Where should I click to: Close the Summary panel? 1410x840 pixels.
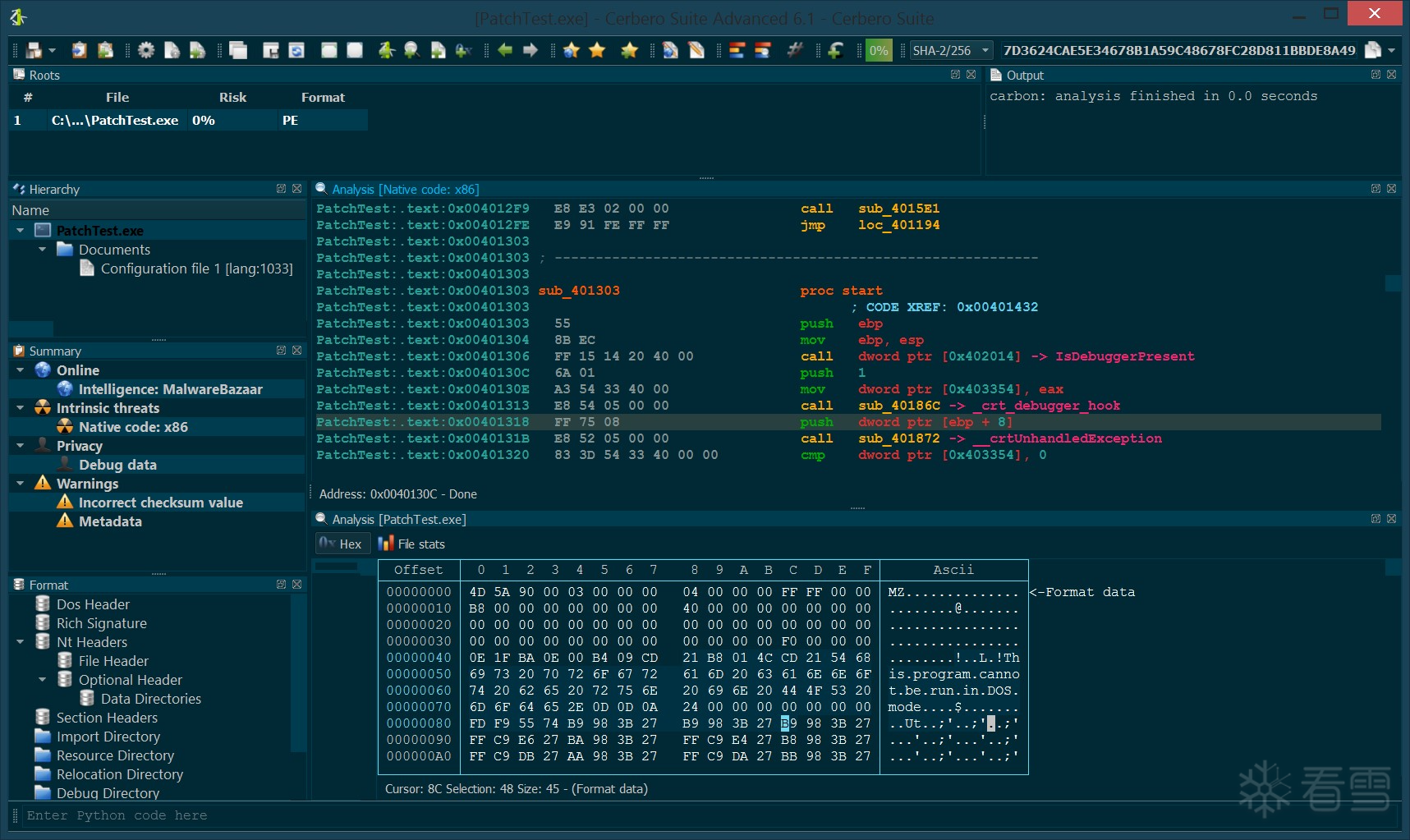point(296,351)
